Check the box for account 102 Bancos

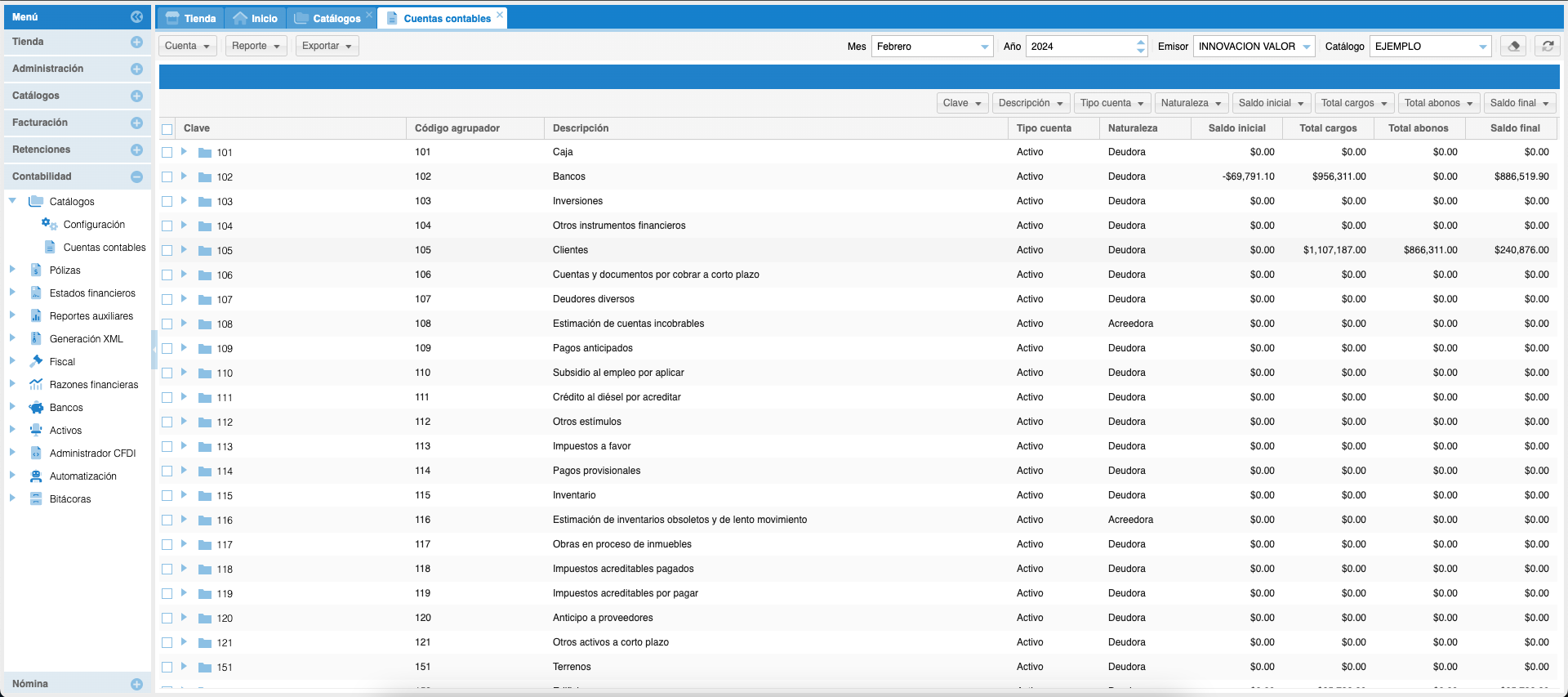tap(167, 177)
